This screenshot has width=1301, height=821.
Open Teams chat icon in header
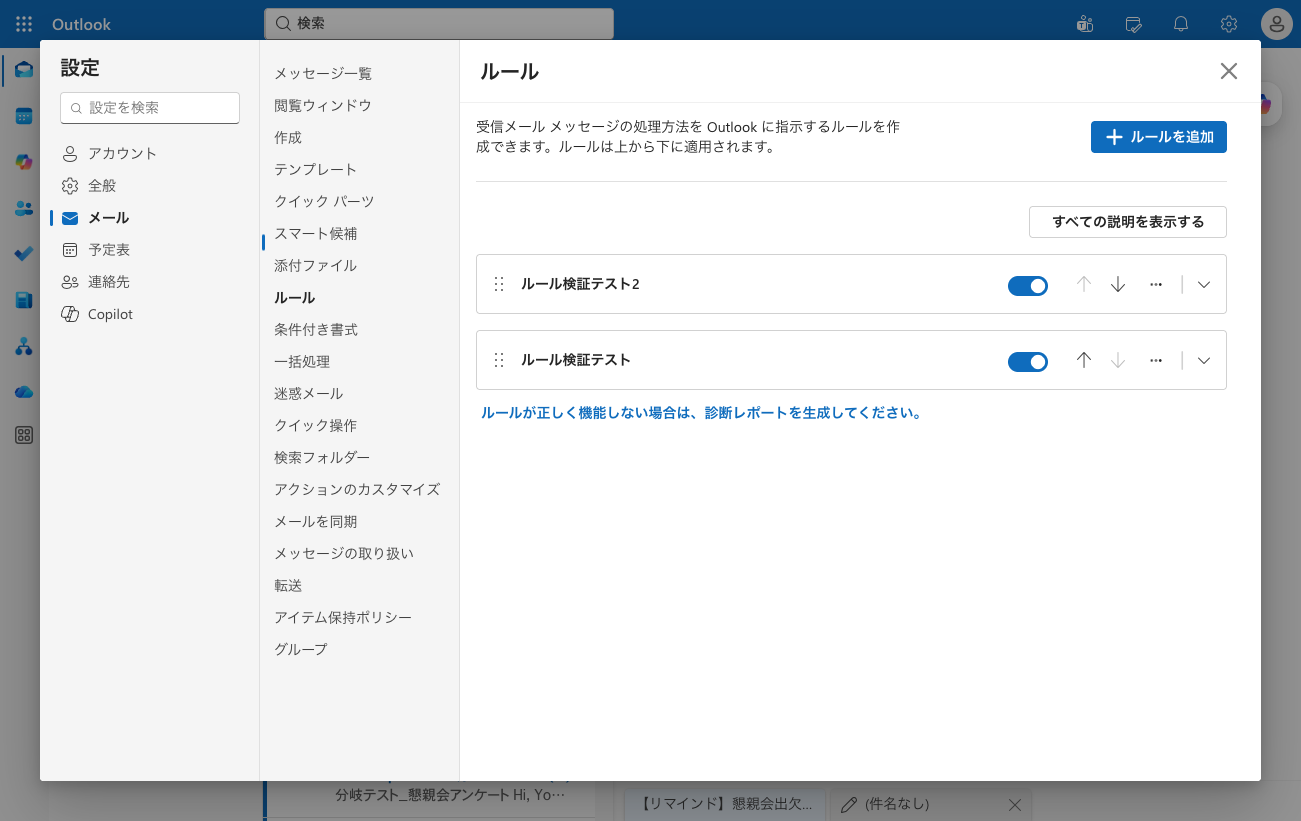(x=1085, y=24)
